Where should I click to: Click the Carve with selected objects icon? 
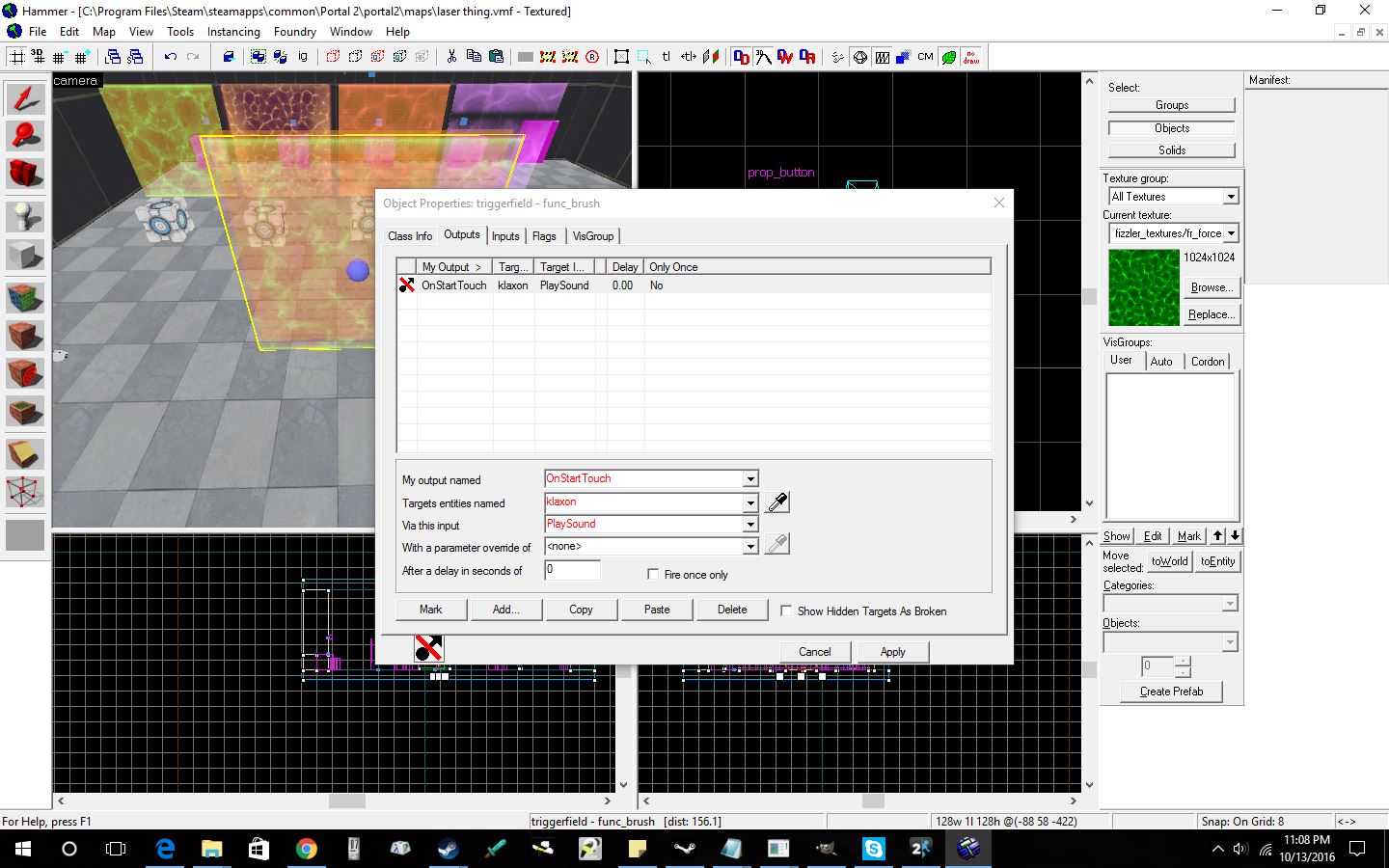tap(229, 57)
